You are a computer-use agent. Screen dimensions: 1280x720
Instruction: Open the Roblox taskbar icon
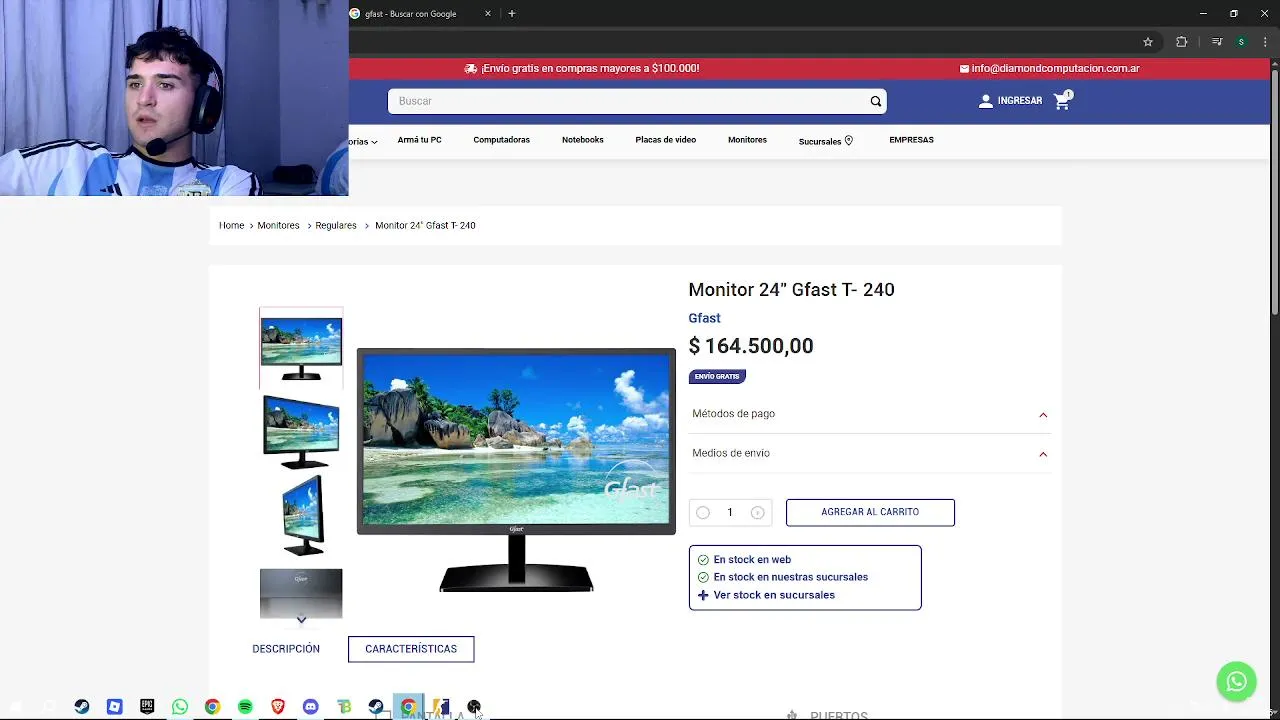pyautogui.click(x=114, y=707)
